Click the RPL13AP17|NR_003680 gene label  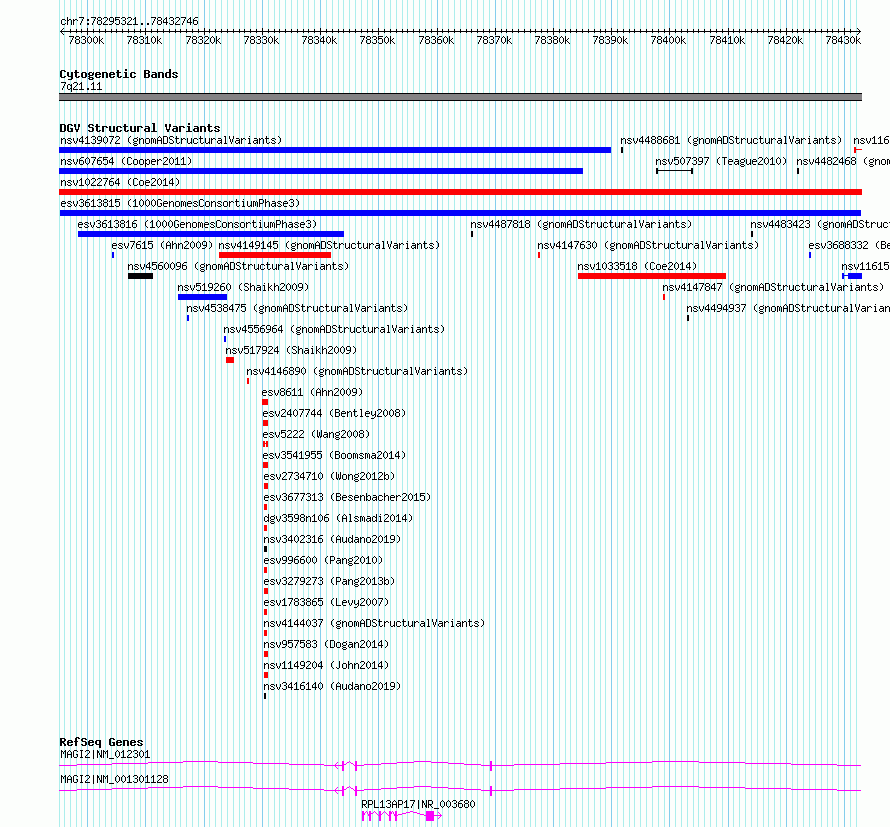tap(418, 804)
